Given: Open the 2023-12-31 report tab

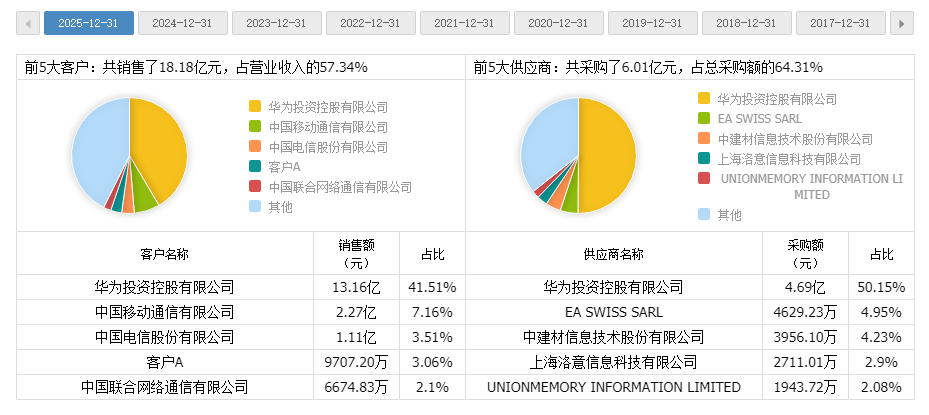Looking at the screenshot, I should click(x=275, y=23).
